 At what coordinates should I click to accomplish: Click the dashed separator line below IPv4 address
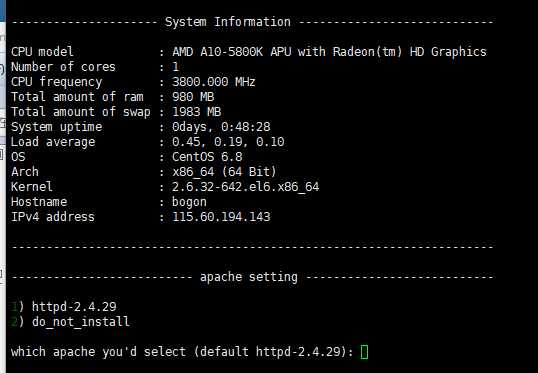click(252, 247)
